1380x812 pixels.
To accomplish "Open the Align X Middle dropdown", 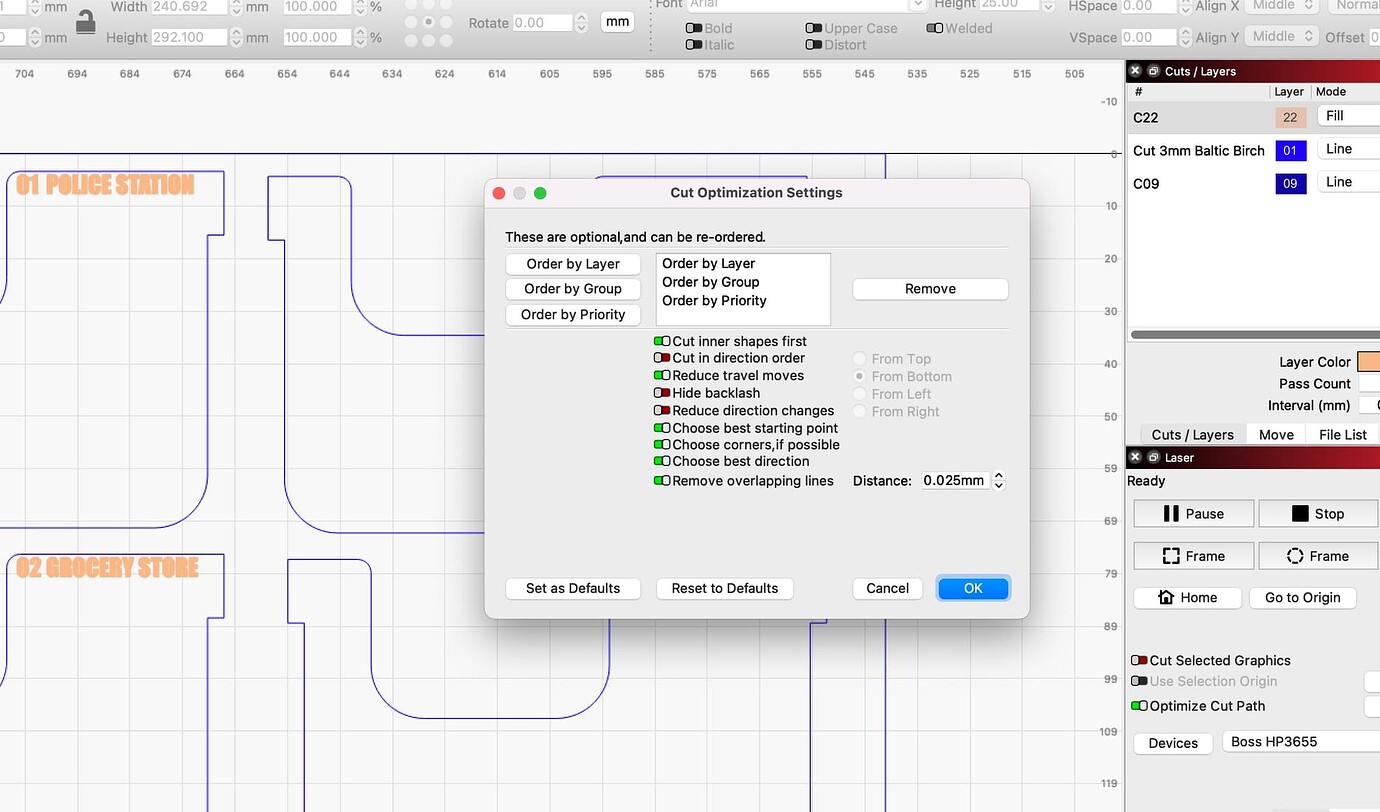I will tap(1281, 5).
